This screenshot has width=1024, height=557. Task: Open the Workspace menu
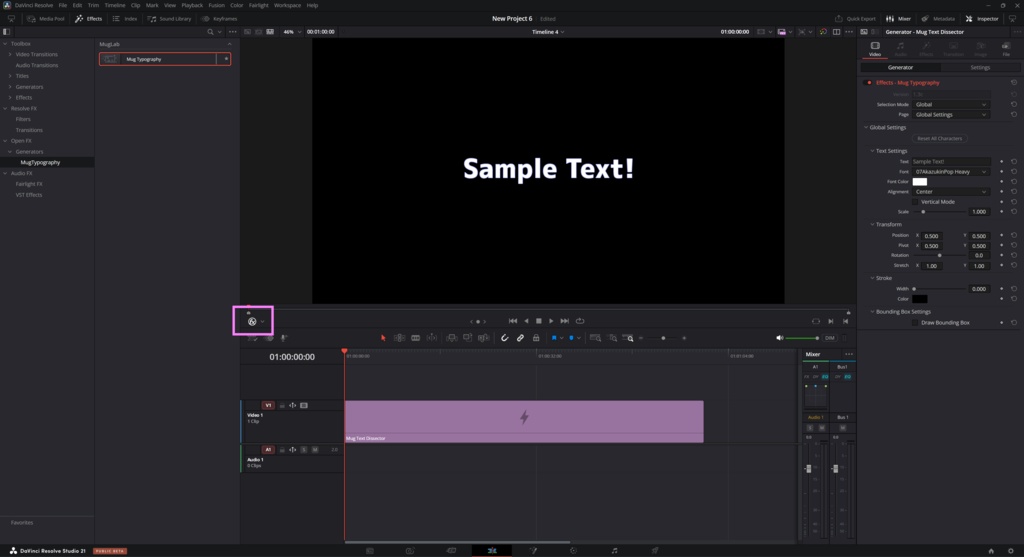pos(287,5)
